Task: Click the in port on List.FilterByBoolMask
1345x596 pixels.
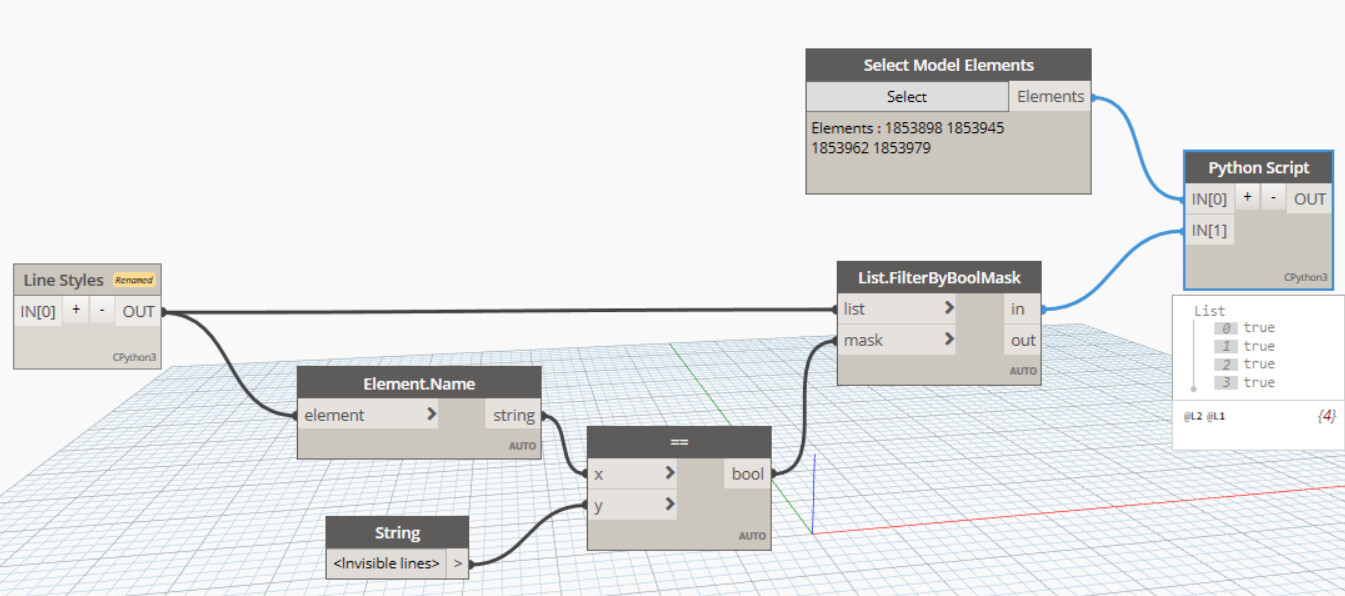Action: point(1018,309)
